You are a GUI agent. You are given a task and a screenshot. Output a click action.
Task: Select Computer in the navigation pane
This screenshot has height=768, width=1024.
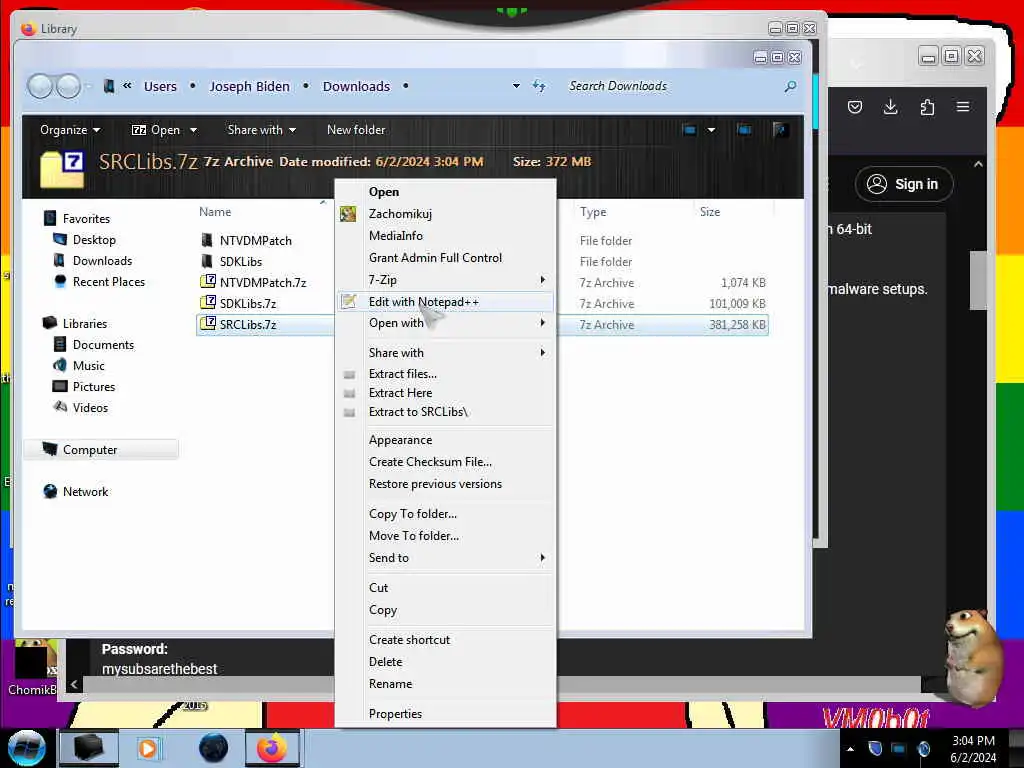coord(90,450)
